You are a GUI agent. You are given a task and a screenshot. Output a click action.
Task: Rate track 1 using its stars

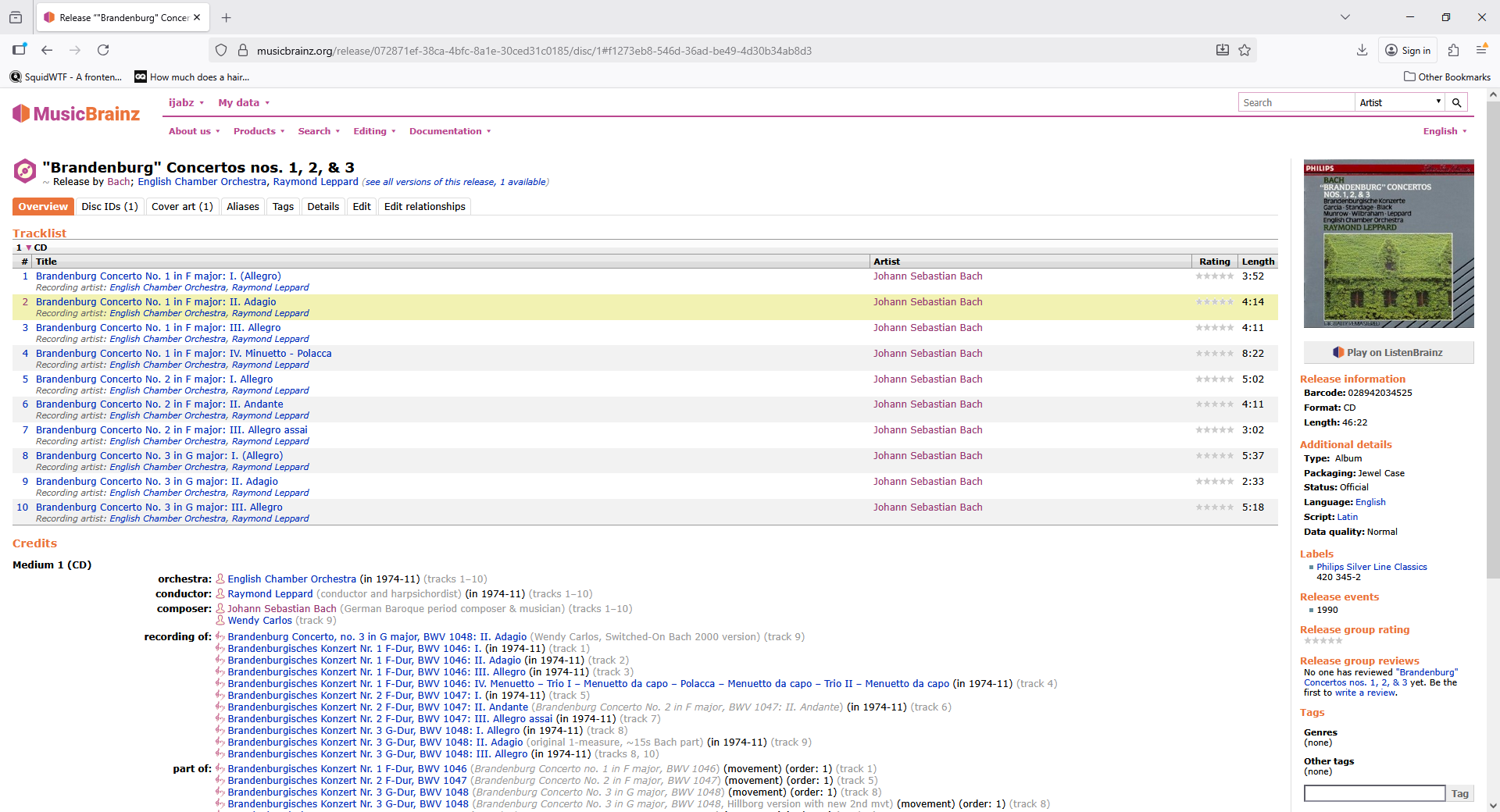pyautogui.click(x=1214, y=276)
